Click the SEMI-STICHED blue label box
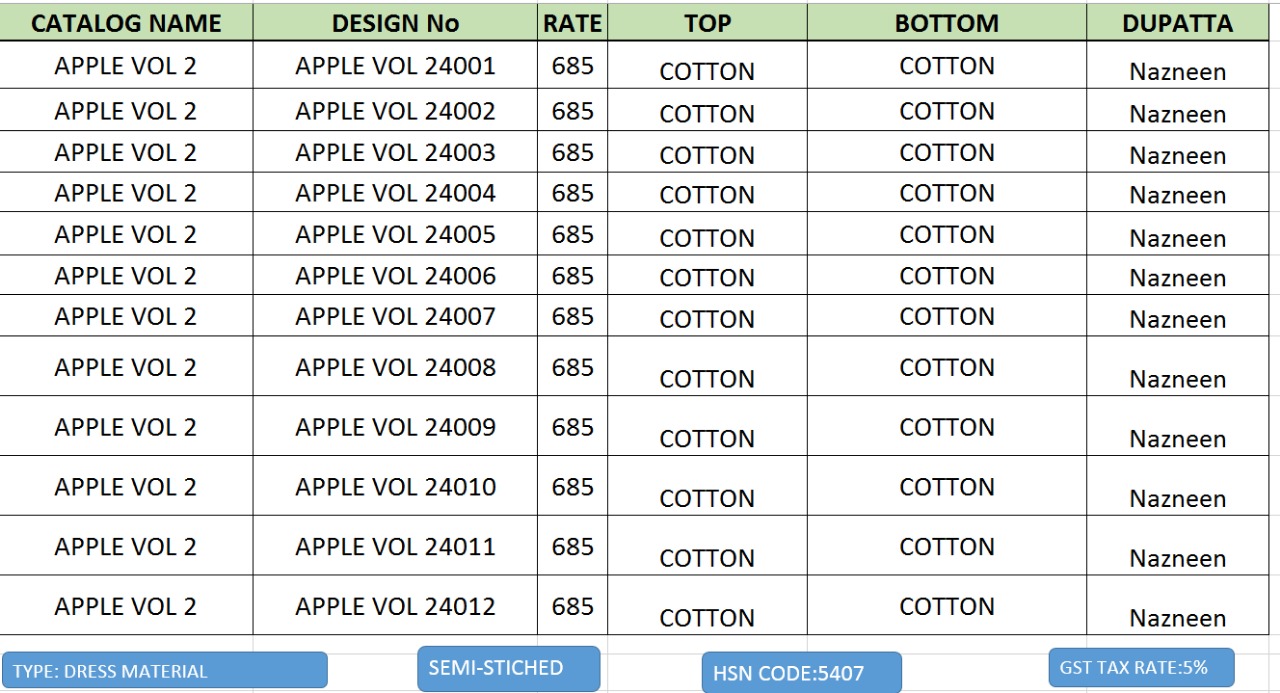 click(x=508, y=668)
